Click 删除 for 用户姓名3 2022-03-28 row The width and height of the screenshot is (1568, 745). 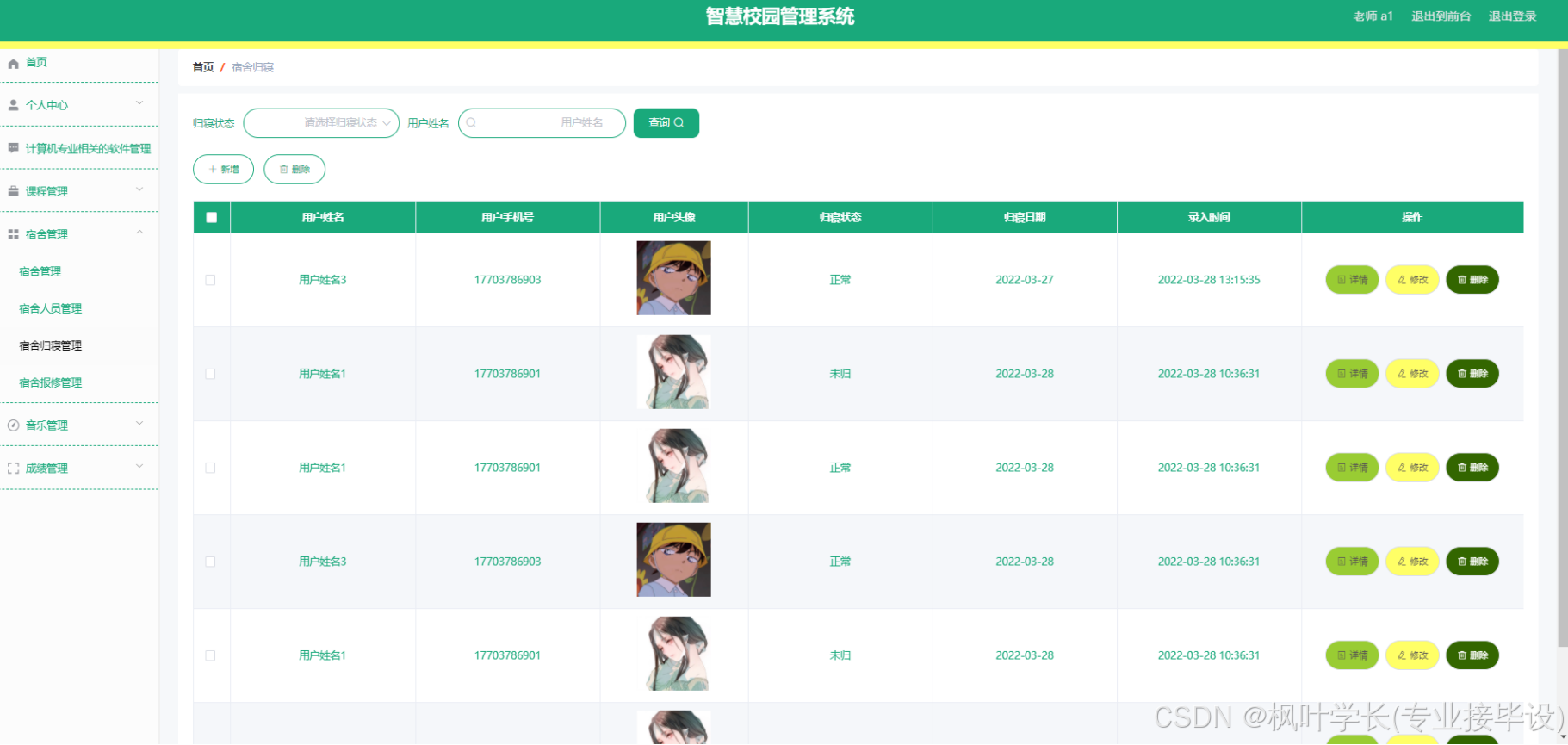coord(1472,562)
